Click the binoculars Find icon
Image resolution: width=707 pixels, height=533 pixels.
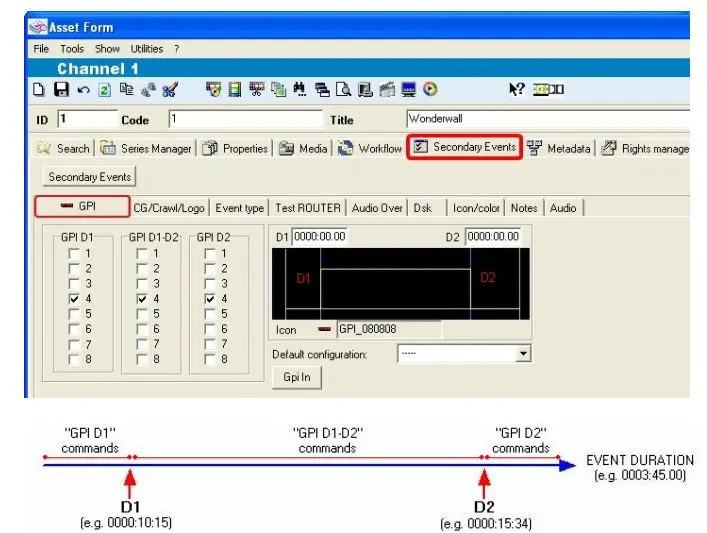click(299, 90)
